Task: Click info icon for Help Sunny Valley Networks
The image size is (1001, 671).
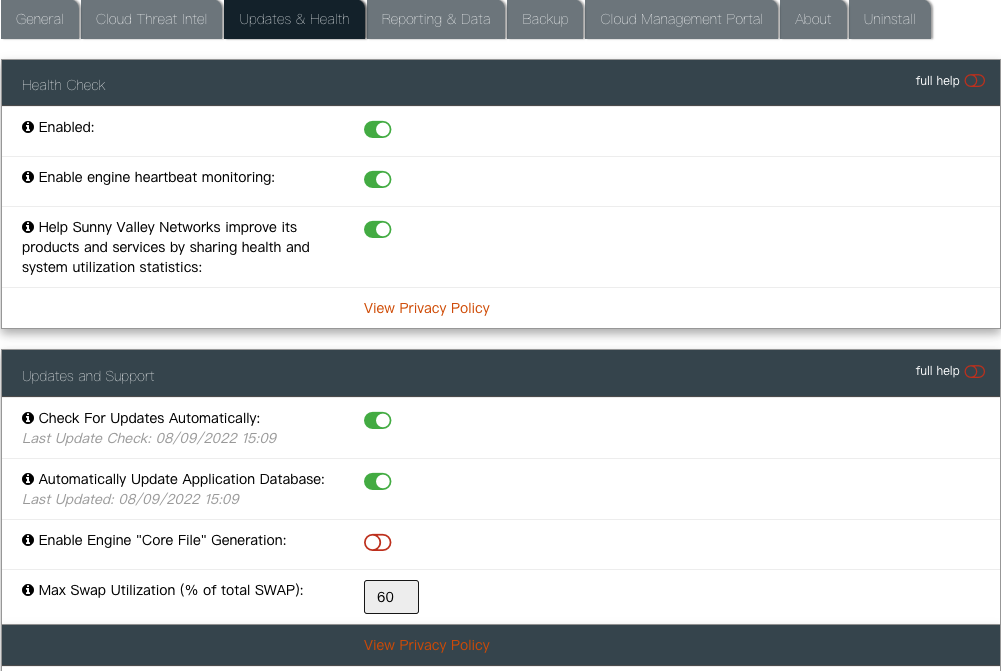Action: (28, 228)
